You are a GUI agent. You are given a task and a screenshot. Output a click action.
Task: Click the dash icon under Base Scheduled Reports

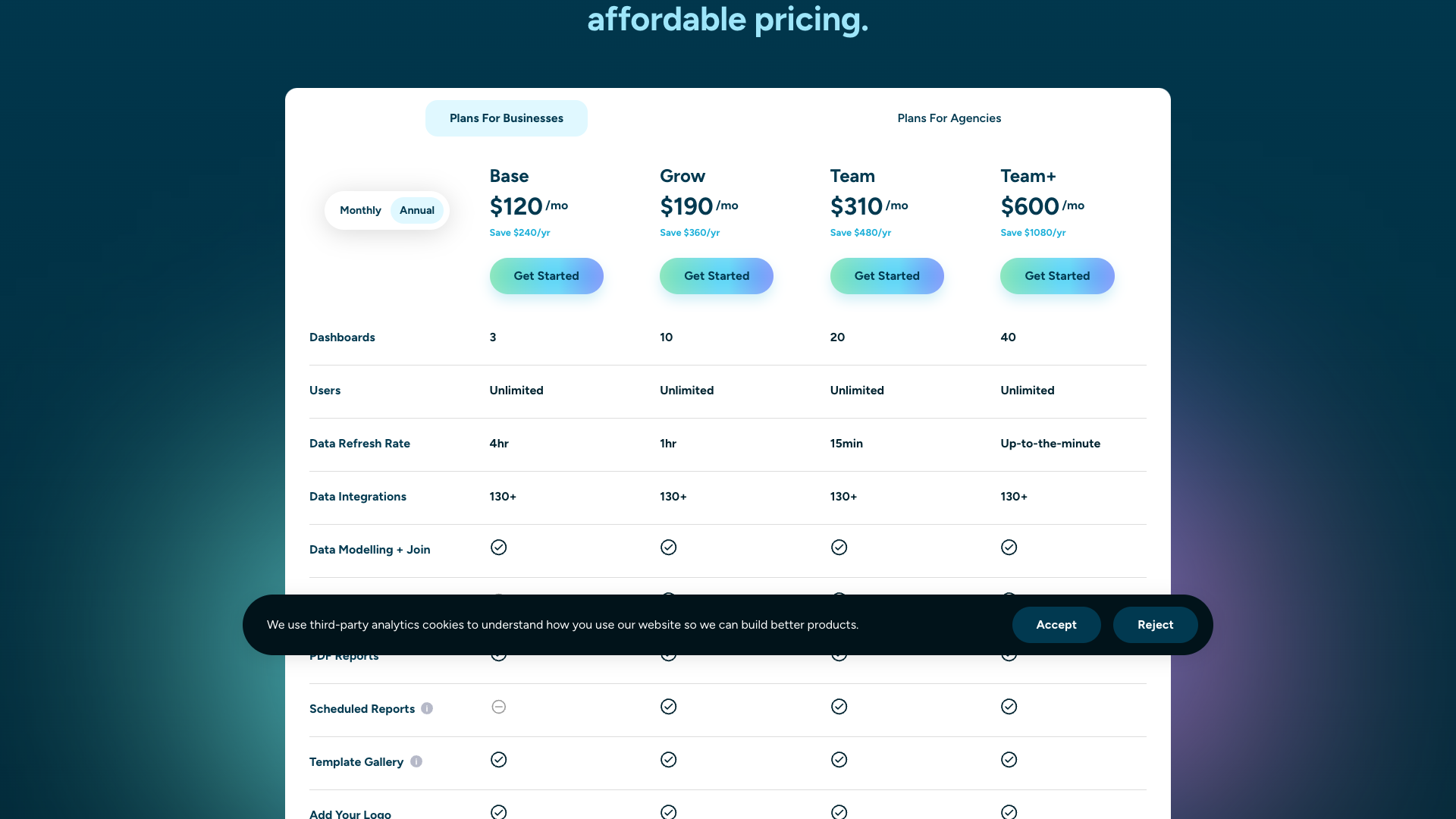(498, 706)
